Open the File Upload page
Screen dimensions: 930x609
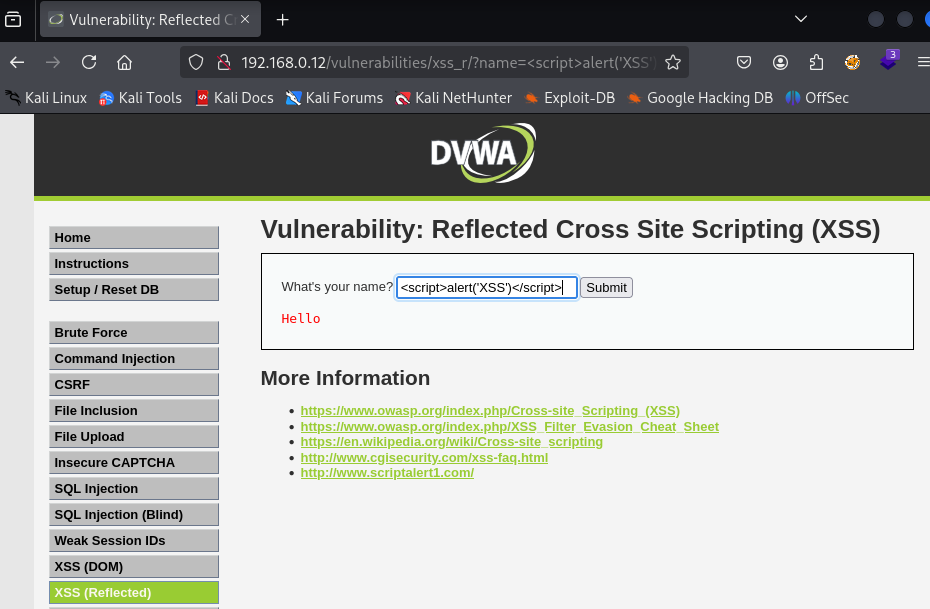[134, 437]
